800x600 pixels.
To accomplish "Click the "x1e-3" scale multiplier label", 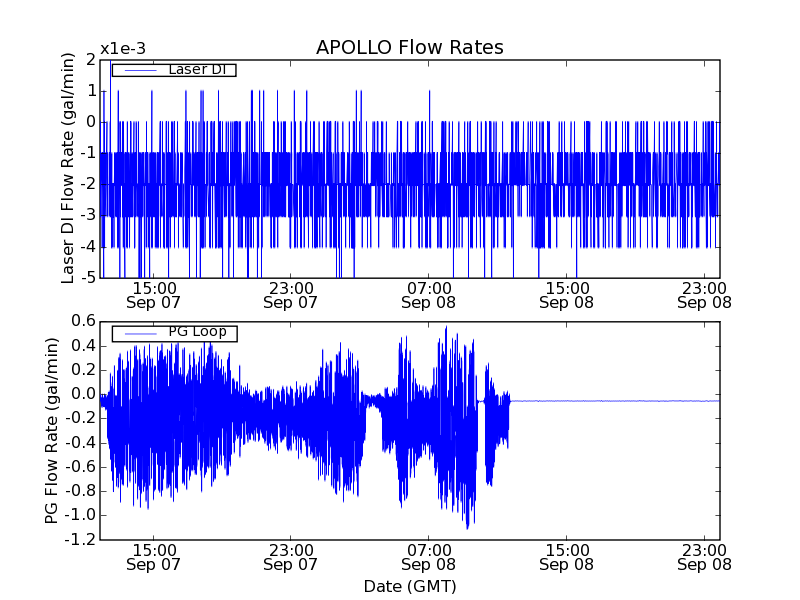I will pos(123,49).
